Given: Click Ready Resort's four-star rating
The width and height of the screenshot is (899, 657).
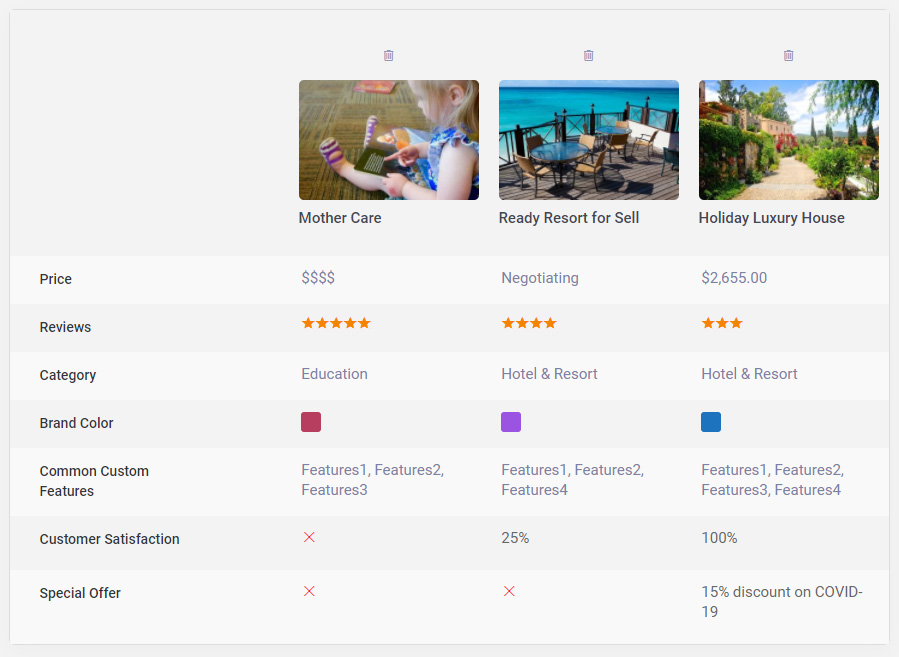Looking at the screenshot, I should pyautogui.click(x=529, y=323).
